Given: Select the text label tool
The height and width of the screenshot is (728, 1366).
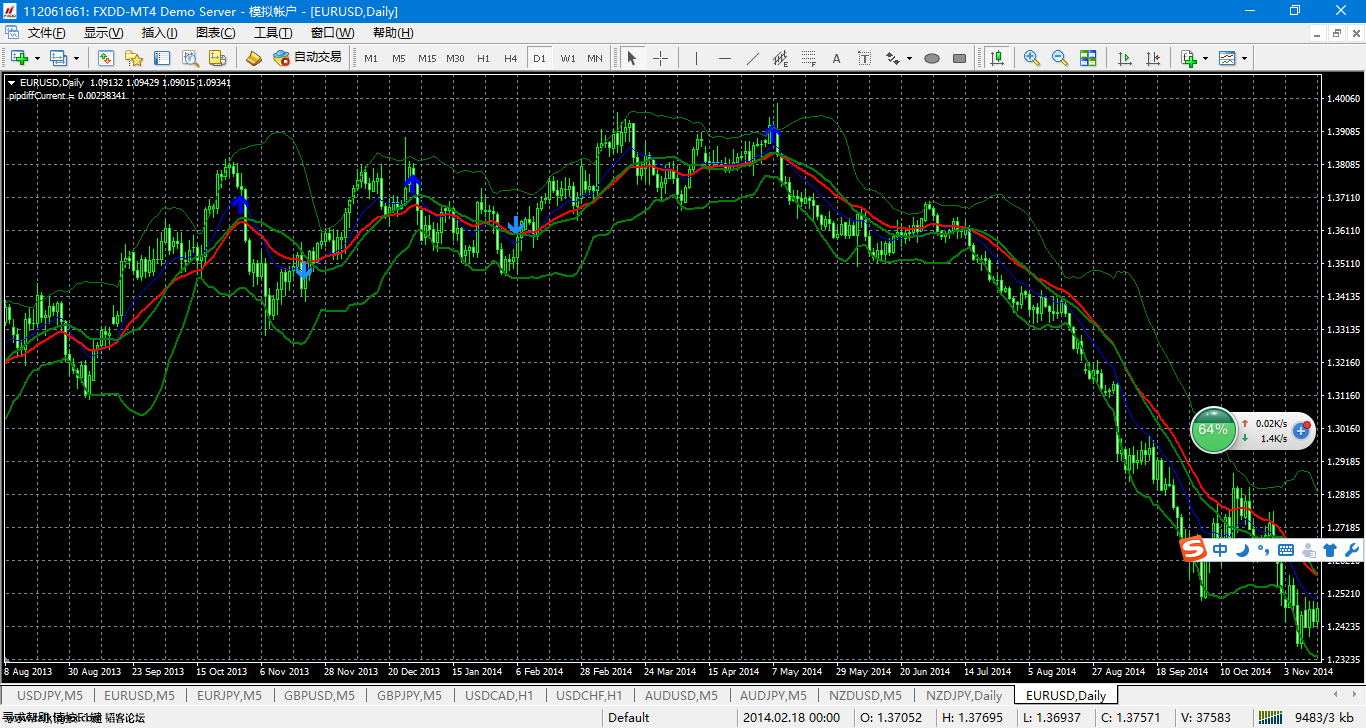Looking at the screenshot, I should (865, 58).
